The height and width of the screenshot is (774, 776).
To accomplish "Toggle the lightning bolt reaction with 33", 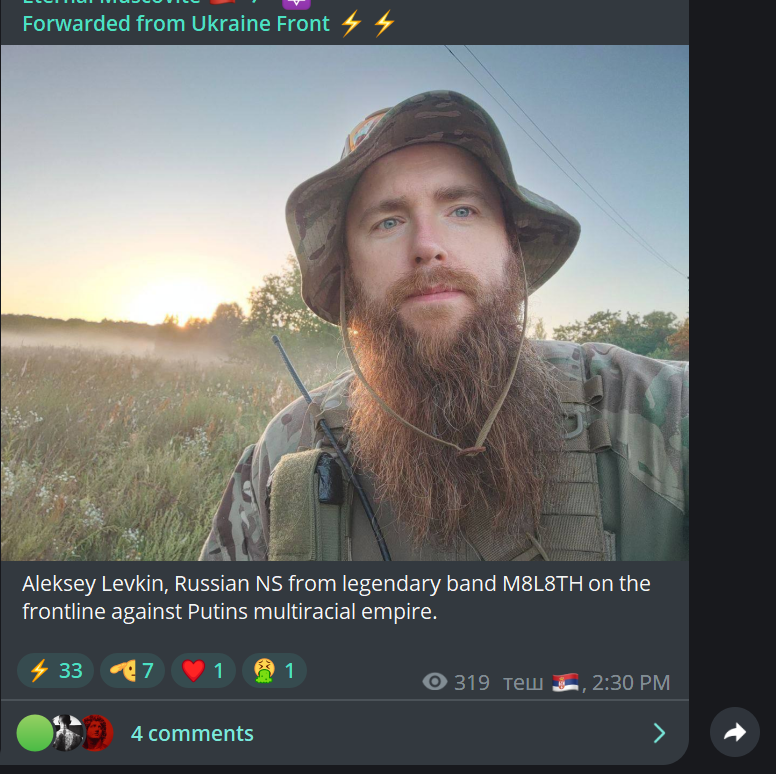I will click(x=55, y=671).
